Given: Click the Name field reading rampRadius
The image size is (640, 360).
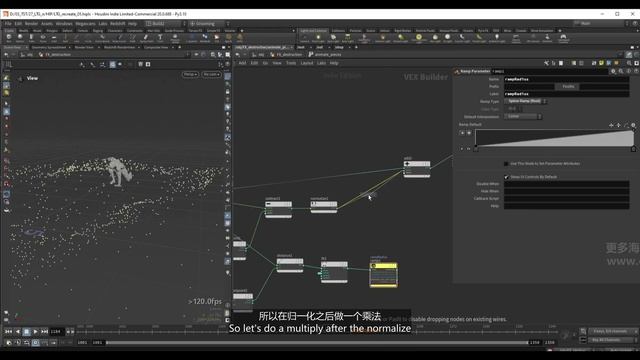Looking at the screenshot, I should point(566,79).
